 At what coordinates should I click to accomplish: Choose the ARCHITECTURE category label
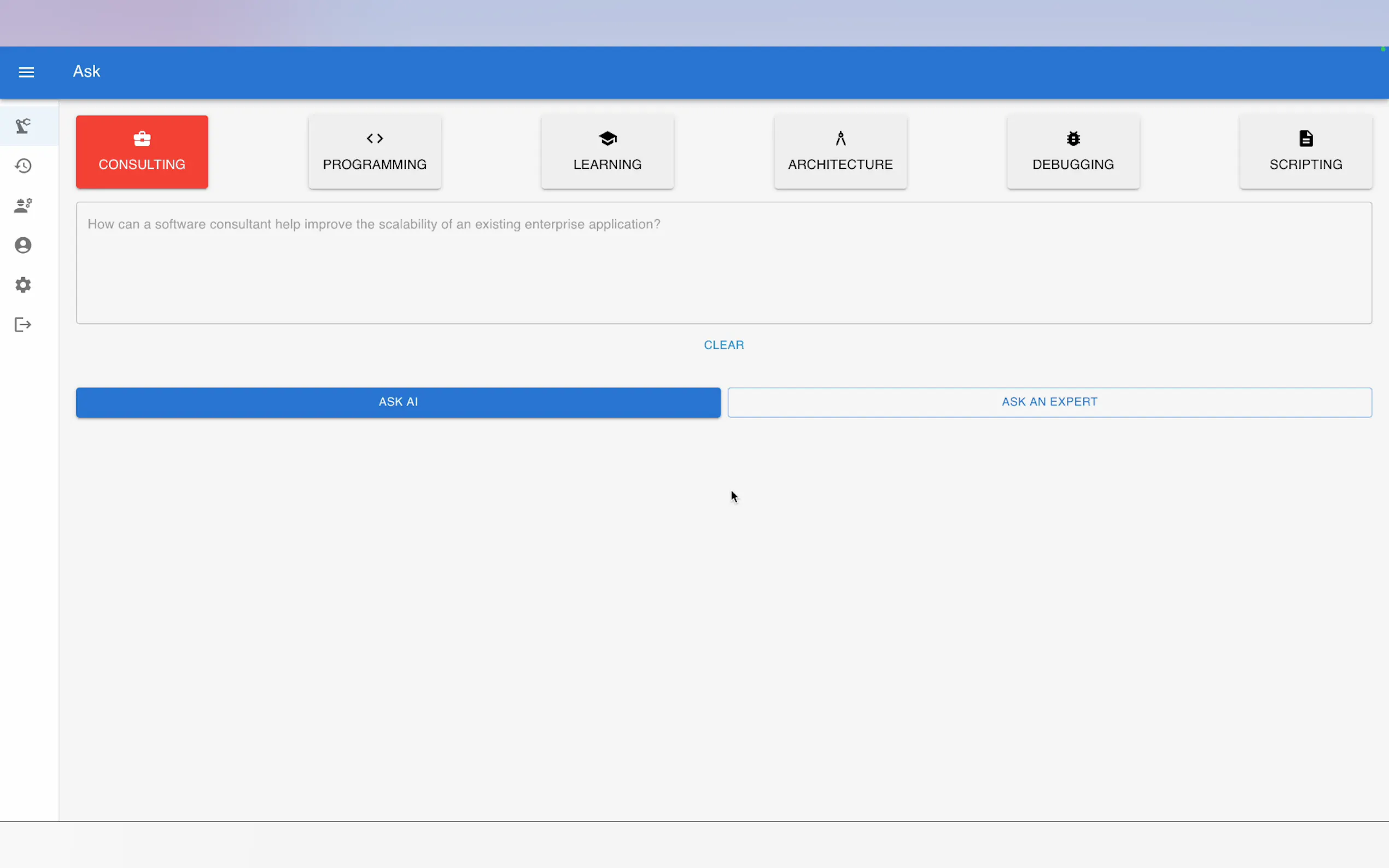tap(840, 164)
